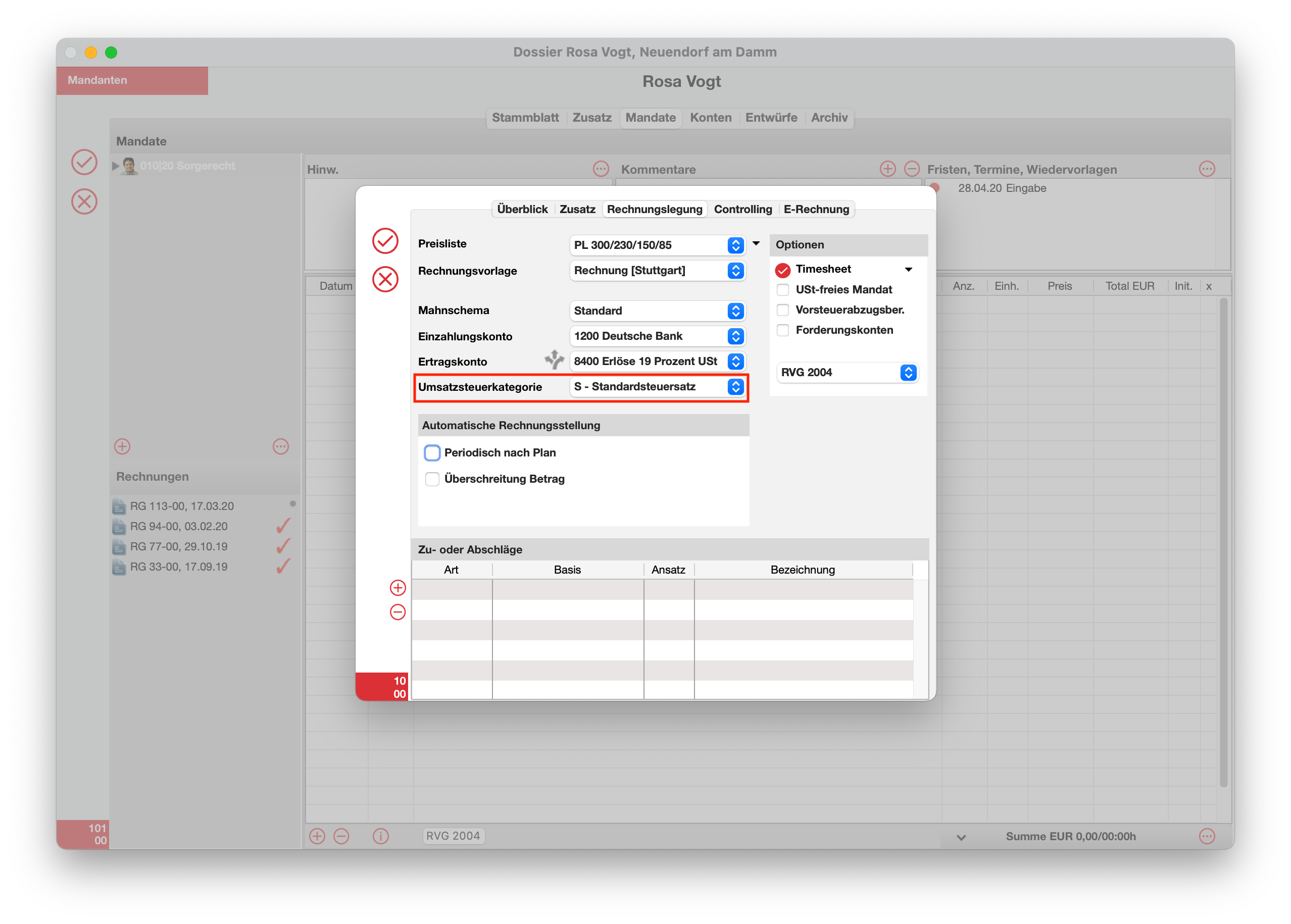Open Einzahlungskonto dropdown
The width and height of the screenshot is (1291, 924).
658,336
